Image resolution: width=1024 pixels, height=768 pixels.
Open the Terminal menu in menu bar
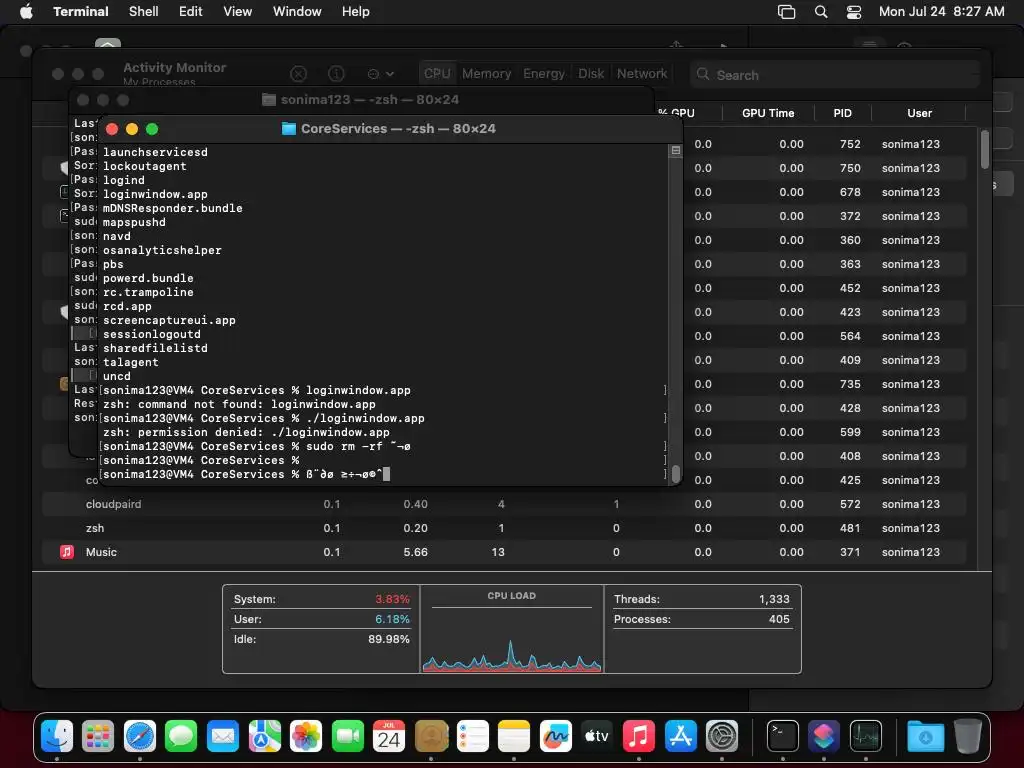(x=81, y=11)
